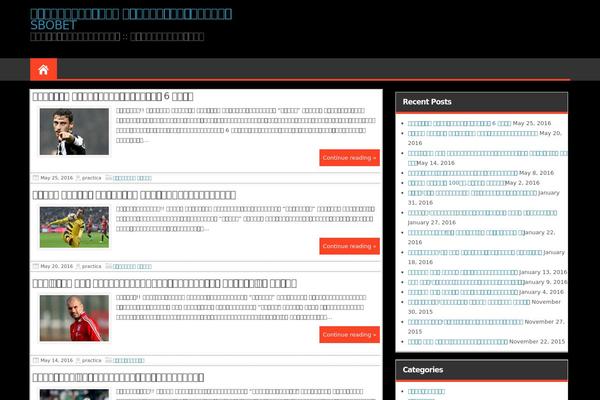Open the recent post dated May 8, 2016
Screen dimensions: 600x400
pos(463,173)
